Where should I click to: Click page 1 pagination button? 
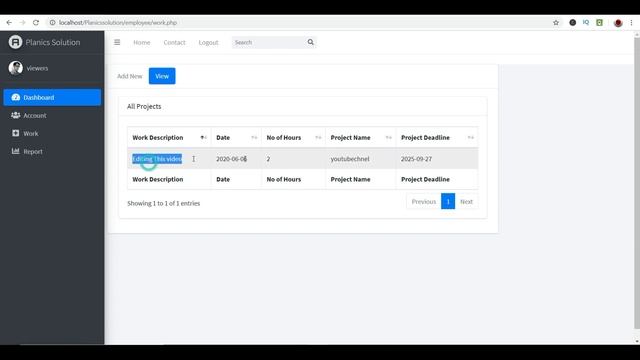point(448,202)
